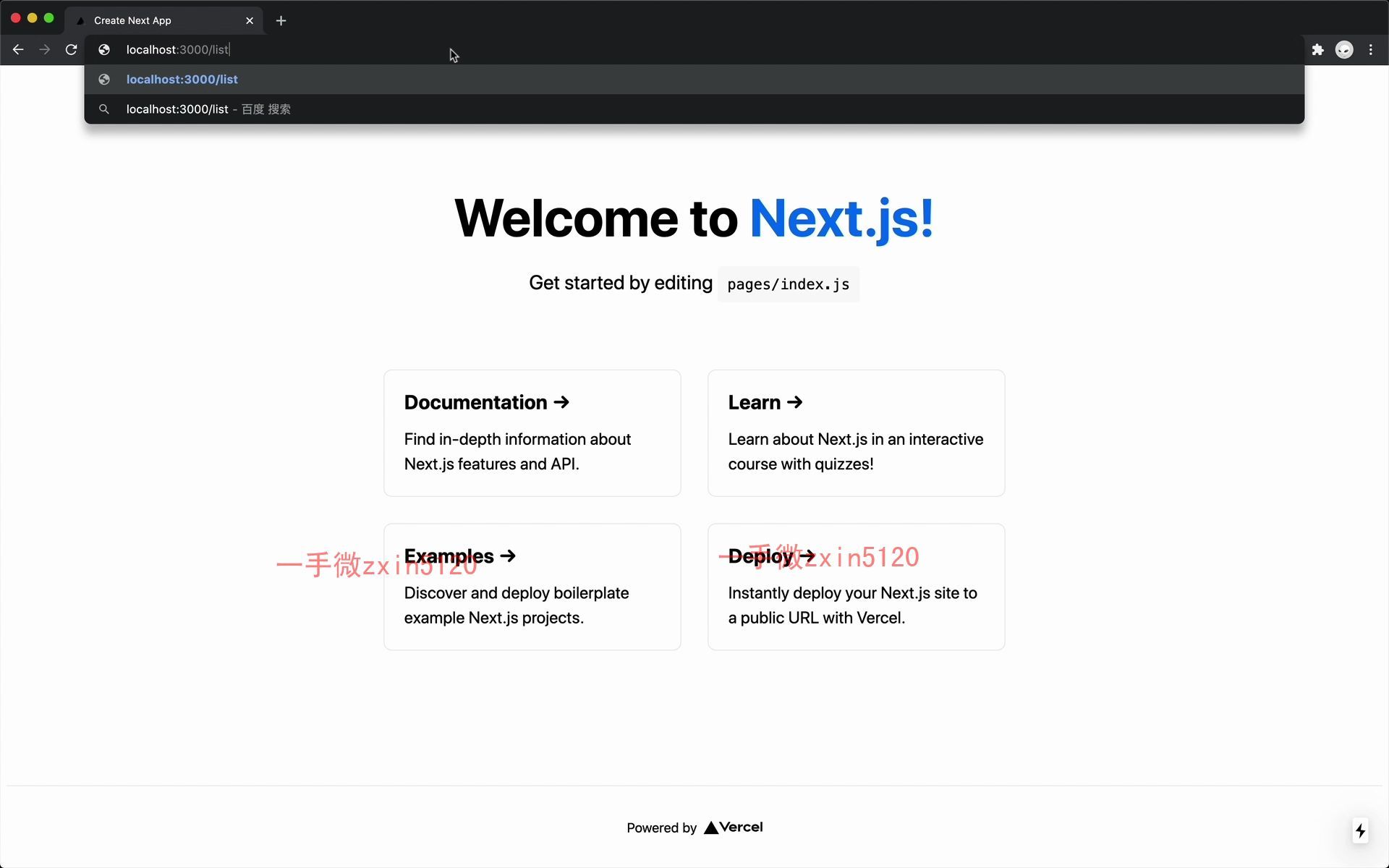The width and height of the screenshot is (1389, 868).
Task: Select the Baidu search suggestion for localhost:3000/list
Action: (x=694, y=108)
